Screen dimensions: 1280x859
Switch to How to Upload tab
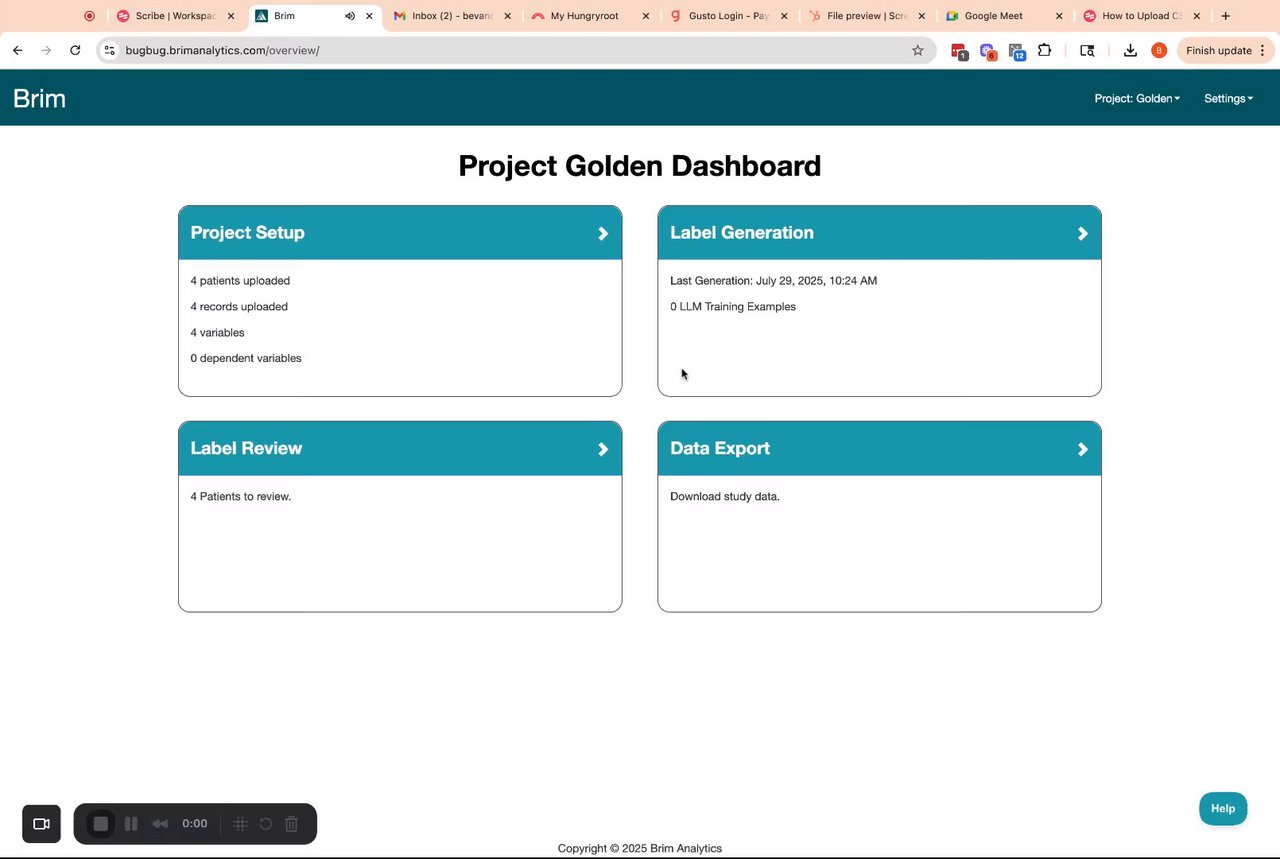[x=1142, y=16]
